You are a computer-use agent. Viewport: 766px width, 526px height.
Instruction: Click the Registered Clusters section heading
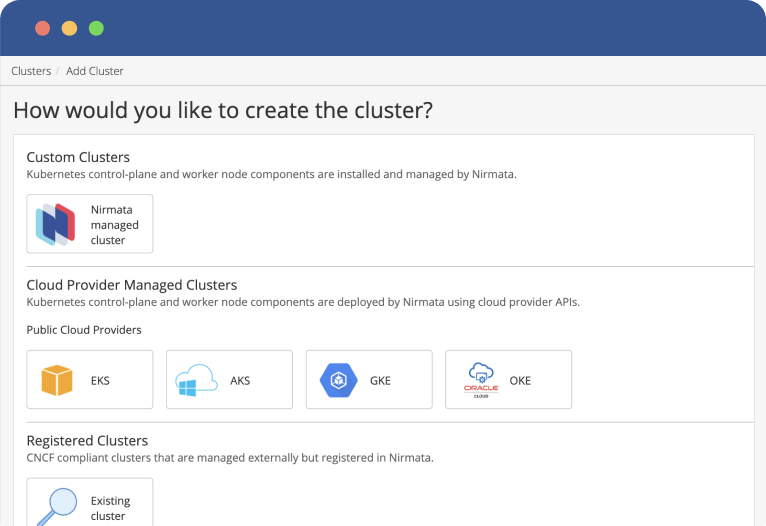[87, 441]
